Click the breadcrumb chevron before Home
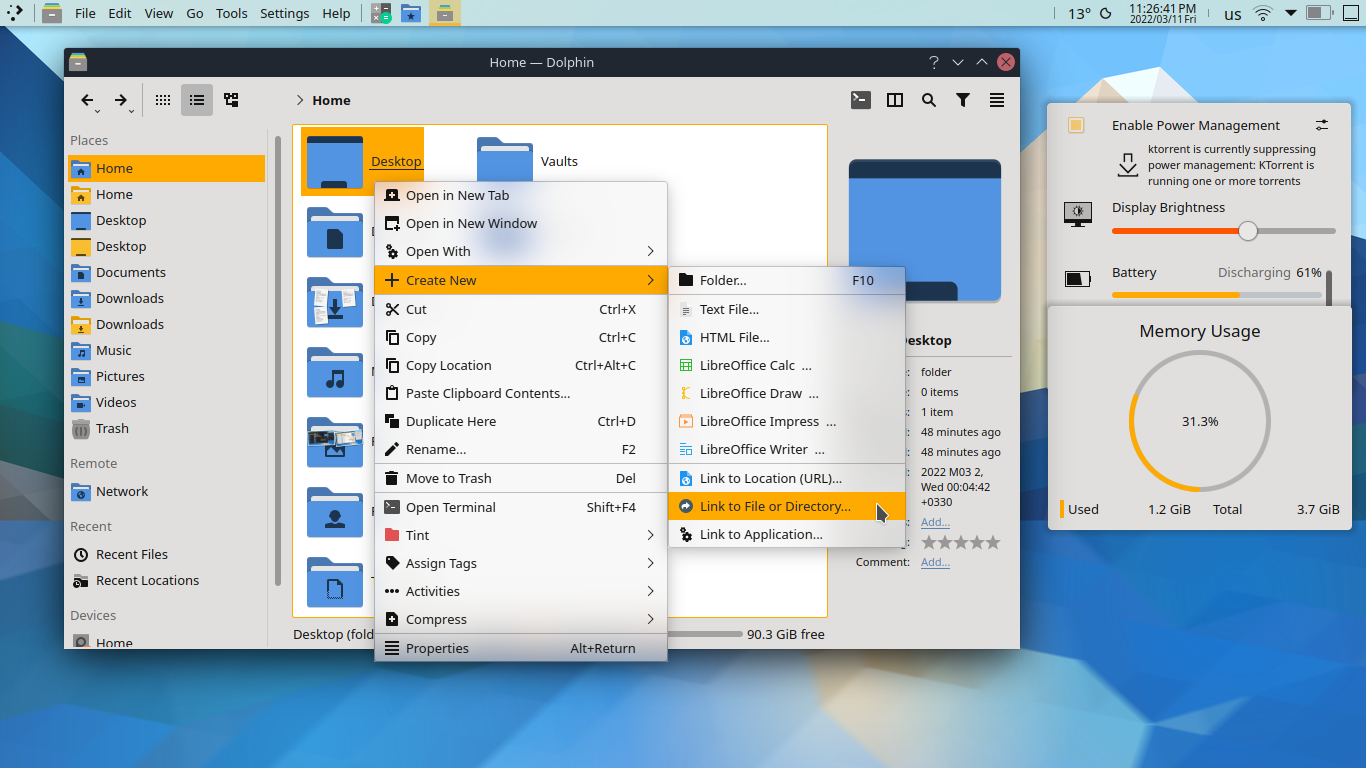The width and height of the screenshot is (1366, 768). point(299,100)
